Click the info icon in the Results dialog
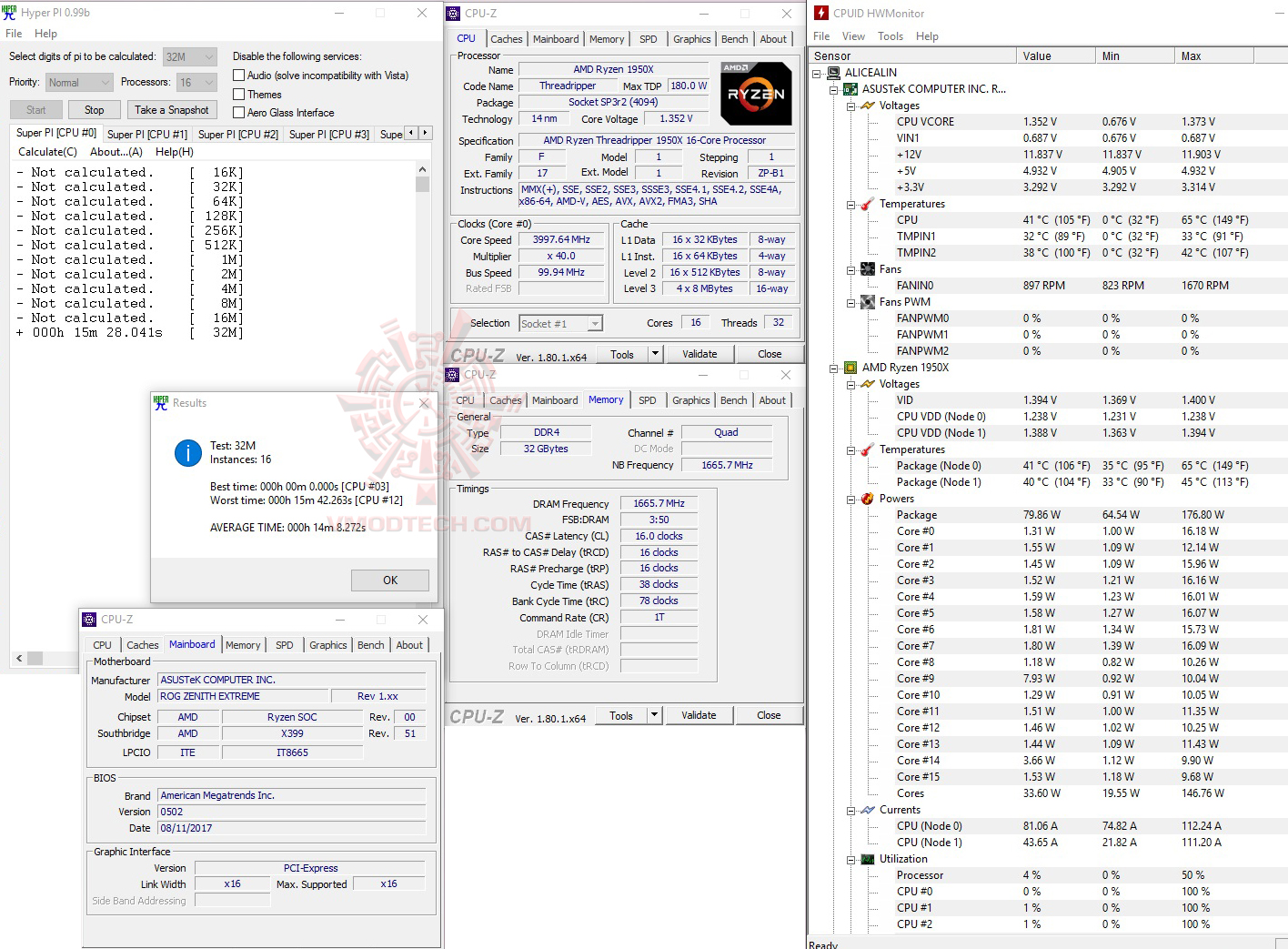 pyautogui.click(x=187, y=452)
